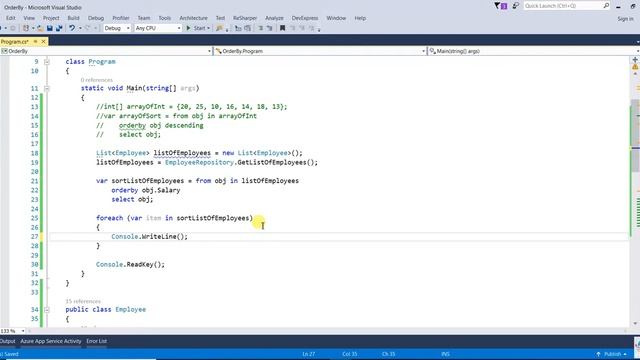The height and width of the screenshot is (360, 640).
Task: Click the Navigate Forward toolbar icon
Action: 13,28
